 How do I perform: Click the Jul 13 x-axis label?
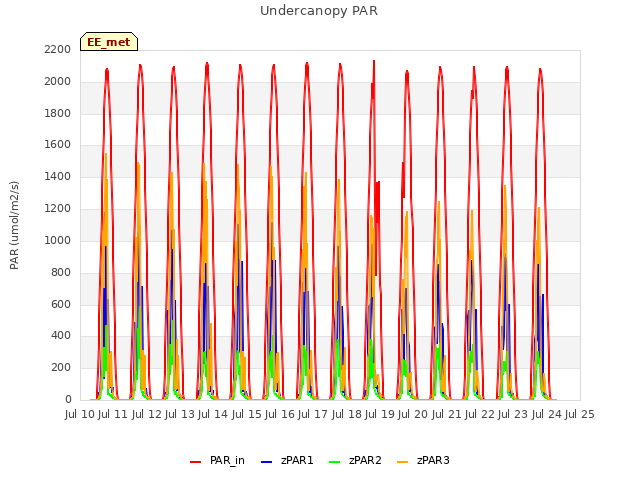click(180, 415)
